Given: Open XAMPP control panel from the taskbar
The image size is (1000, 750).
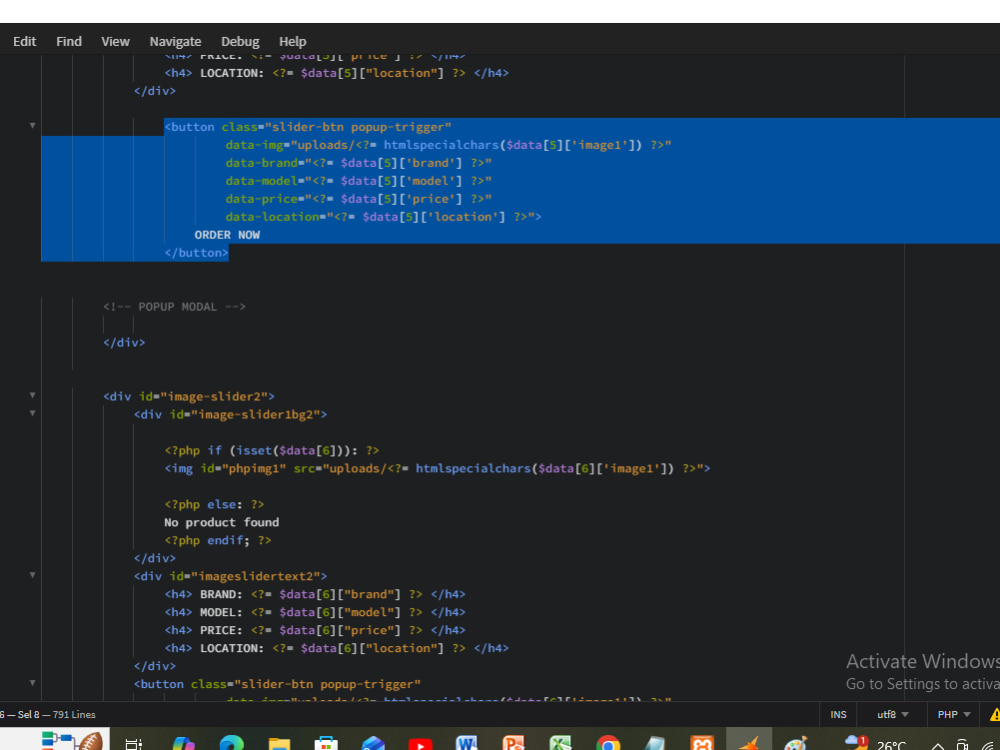Looking at the screenshot, I should pyautogui.click(x=702, y=744).
